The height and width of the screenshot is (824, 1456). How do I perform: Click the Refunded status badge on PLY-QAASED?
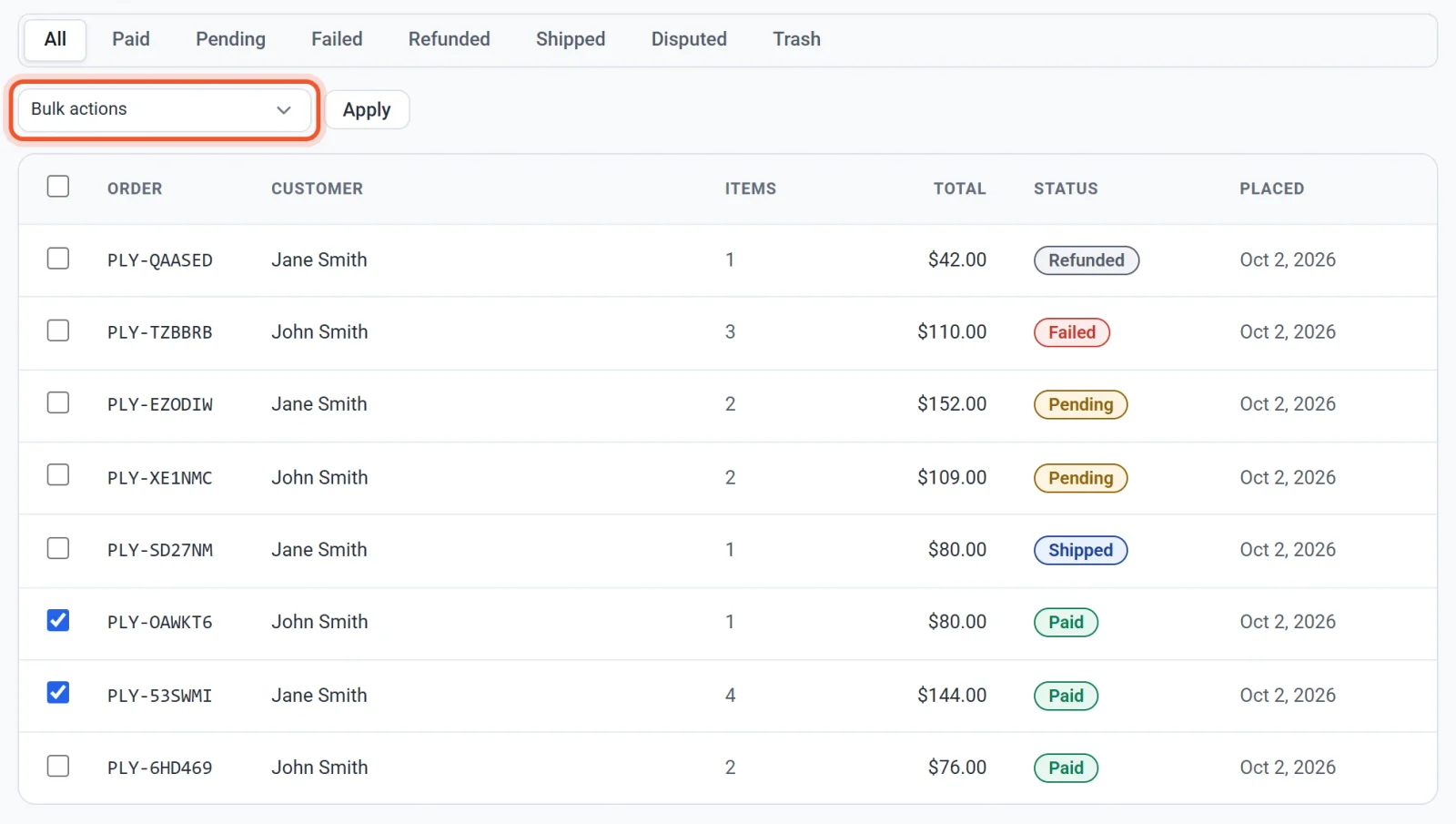[x=1087, y=260]
